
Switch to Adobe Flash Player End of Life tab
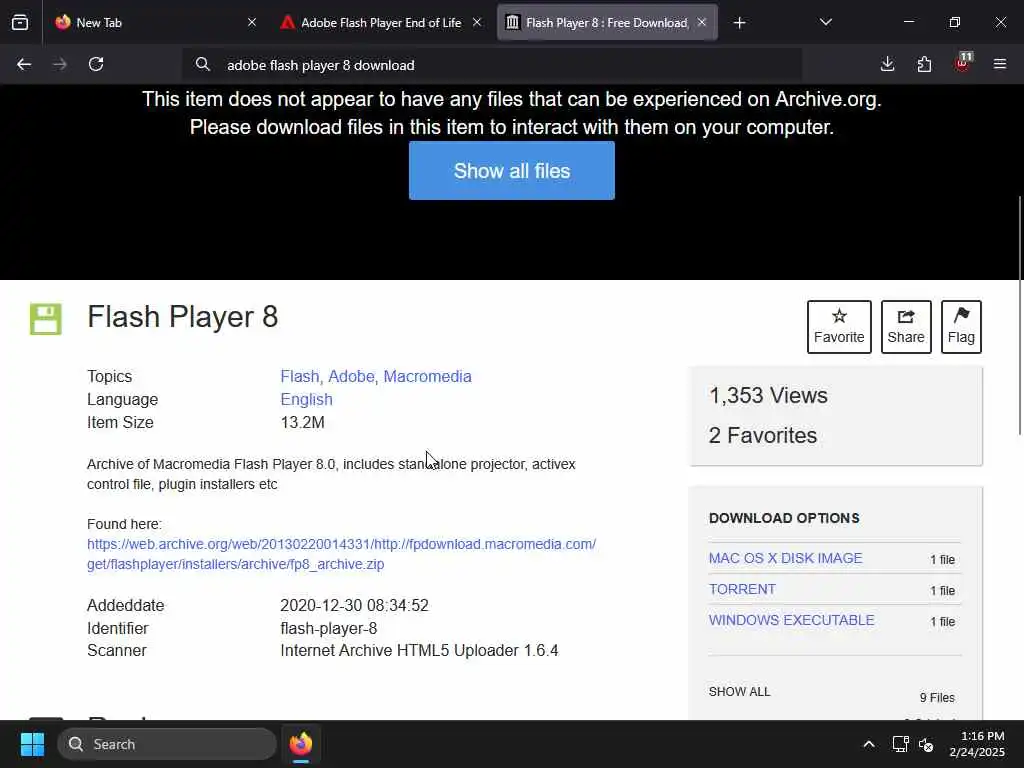tap(381, 23)
